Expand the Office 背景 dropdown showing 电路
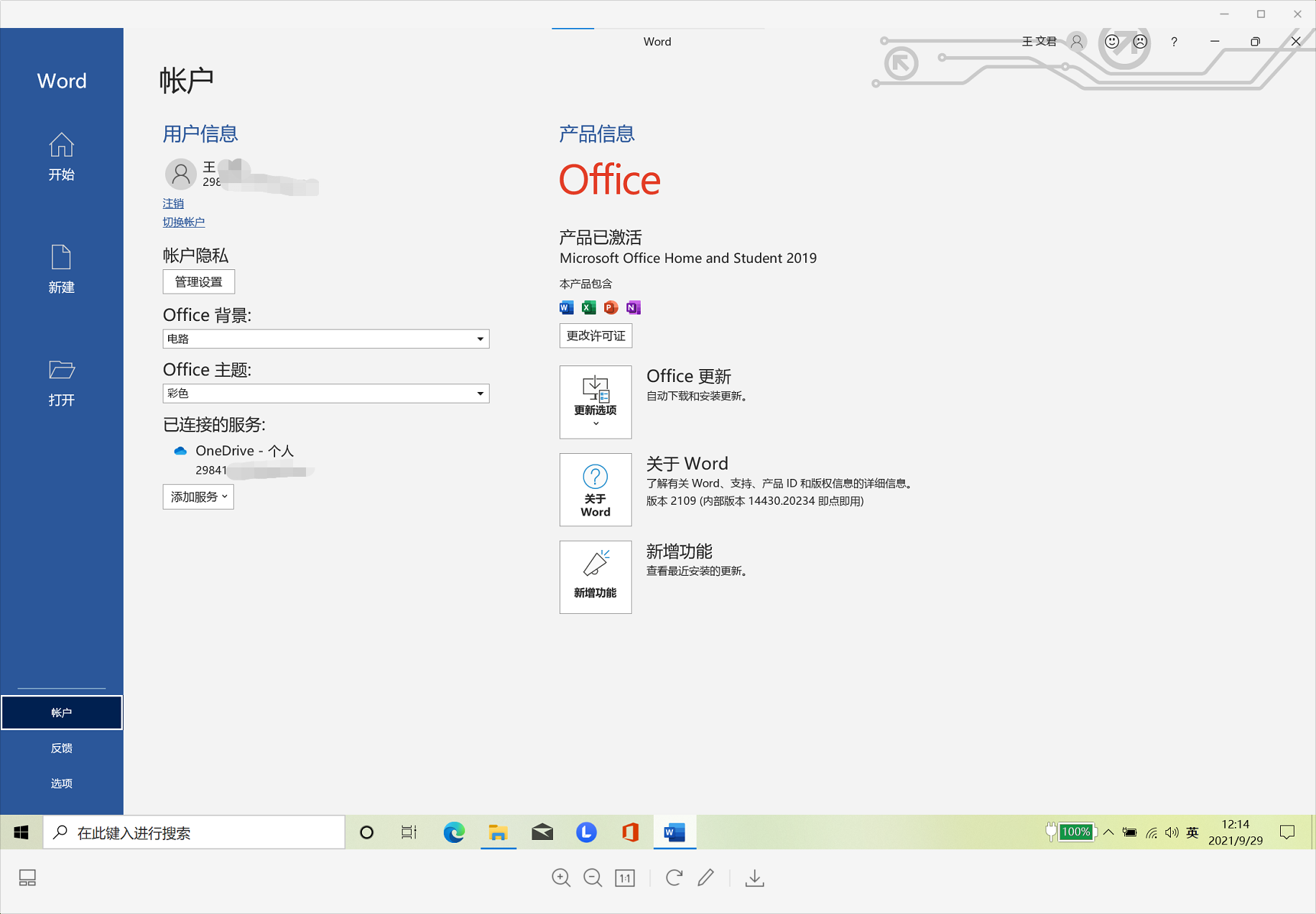This screenshot has width=1316, height=914. (326, 339)
